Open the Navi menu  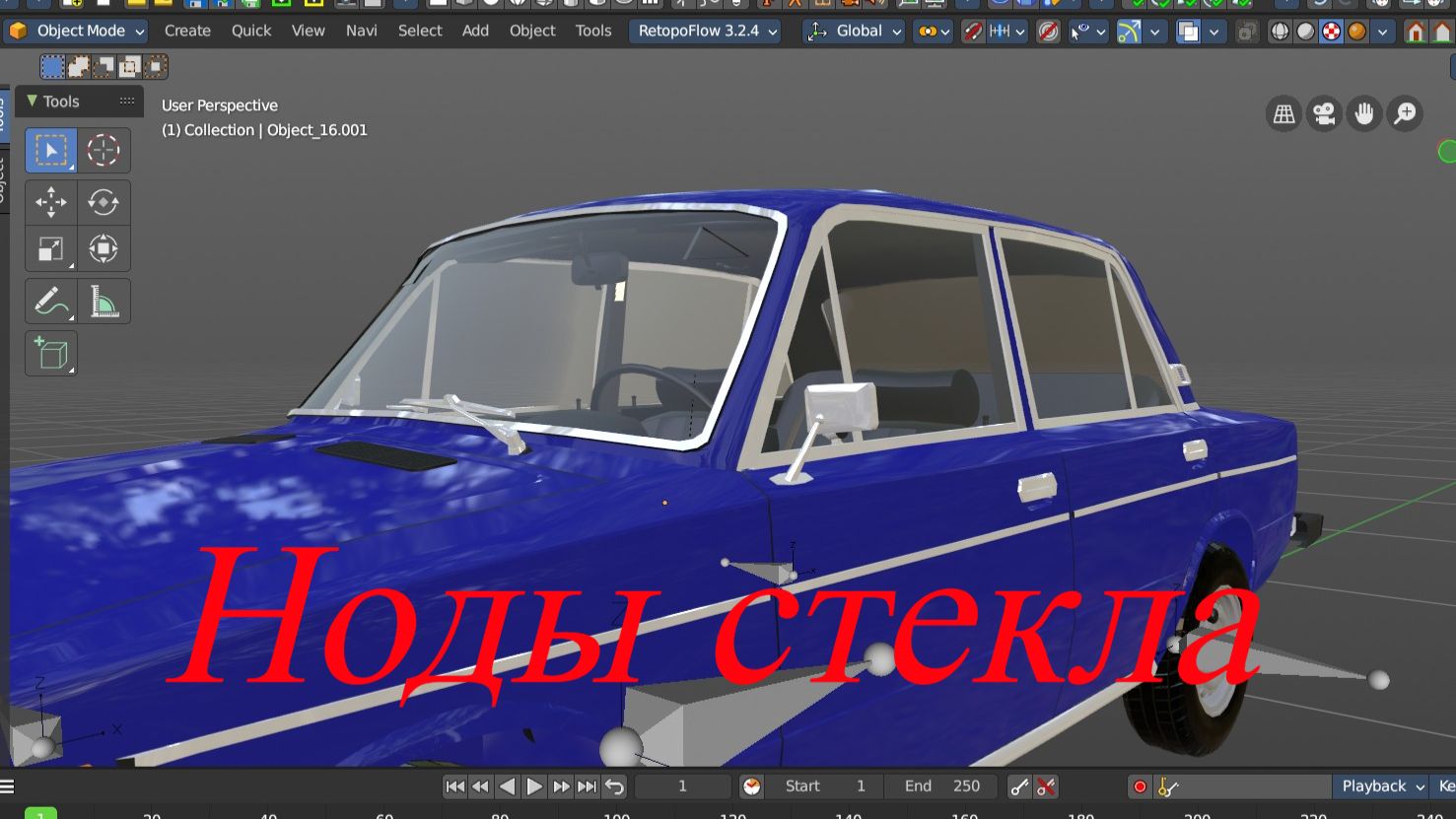pyautogui.click(x=362, y=32)
